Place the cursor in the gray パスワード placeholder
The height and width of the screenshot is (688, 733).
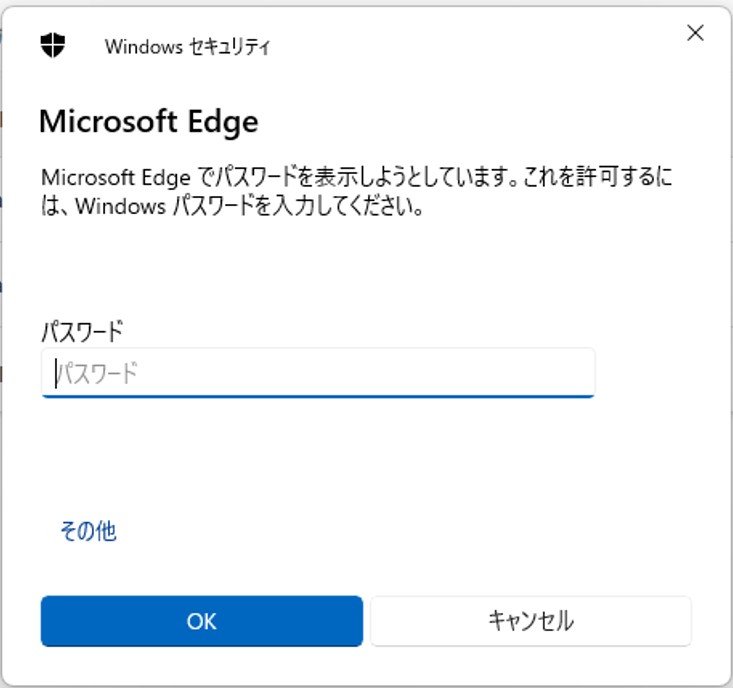click(97, 373)
